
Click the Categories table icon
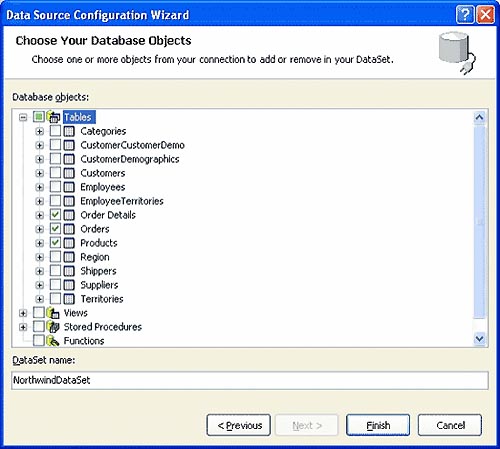[x=69, y=131]
